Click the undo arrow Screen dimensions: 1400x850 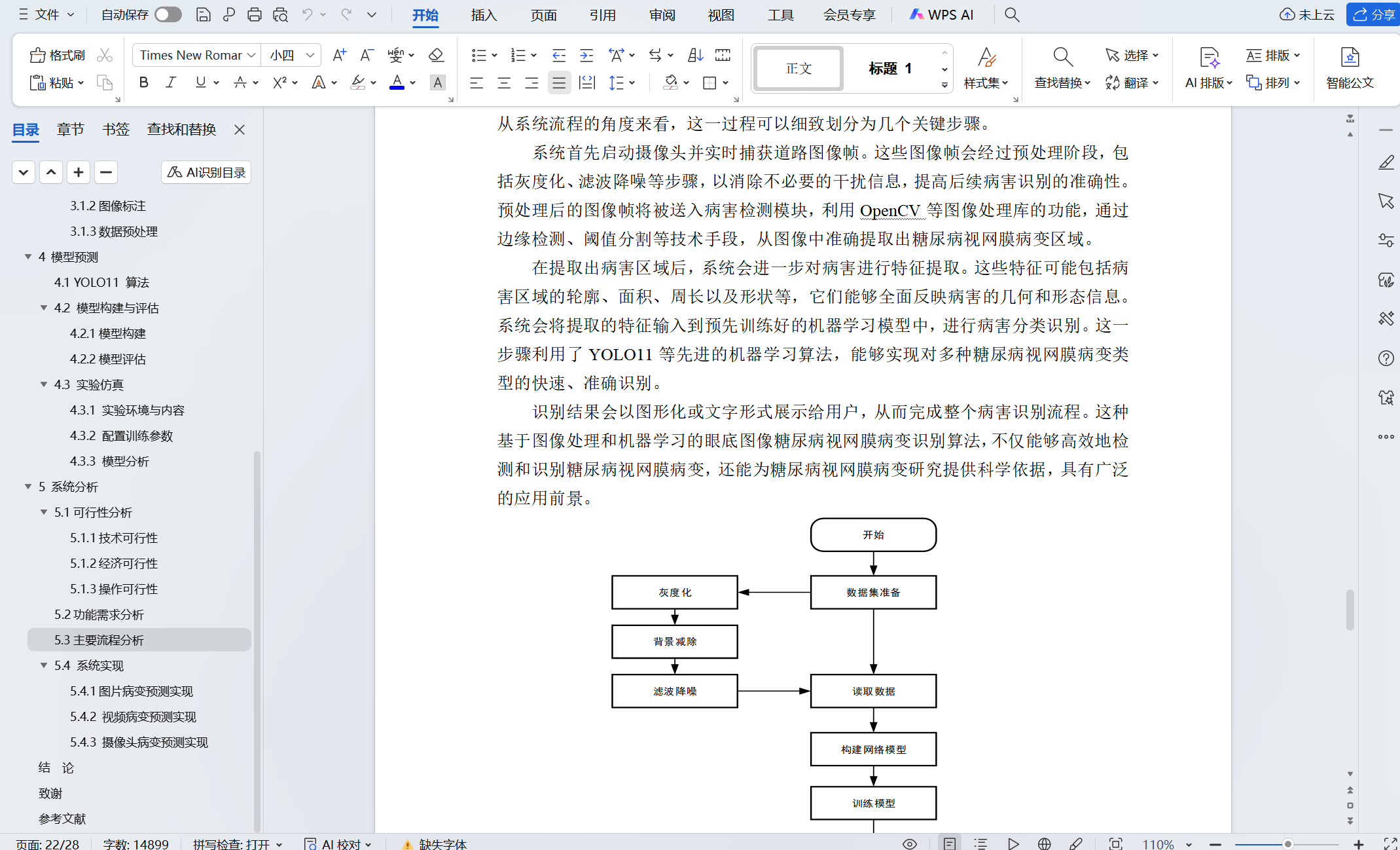[x=307, y=14]
